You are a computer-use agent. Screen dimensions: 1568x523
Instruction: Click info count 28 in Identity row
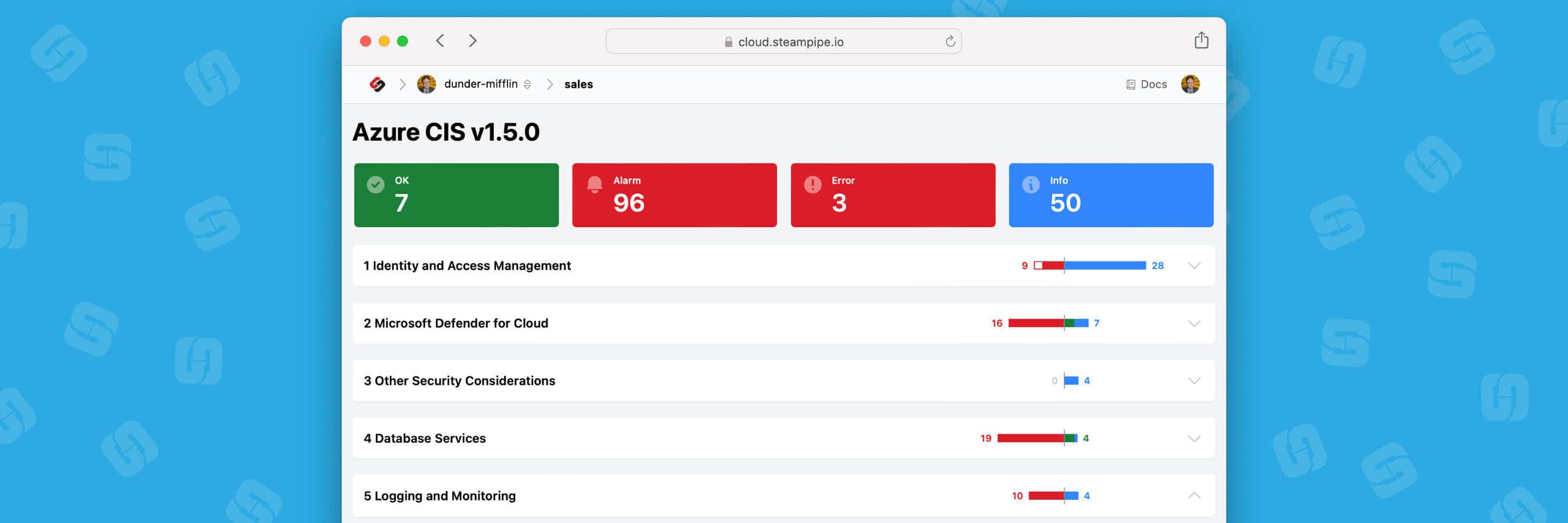point(1157,266)
